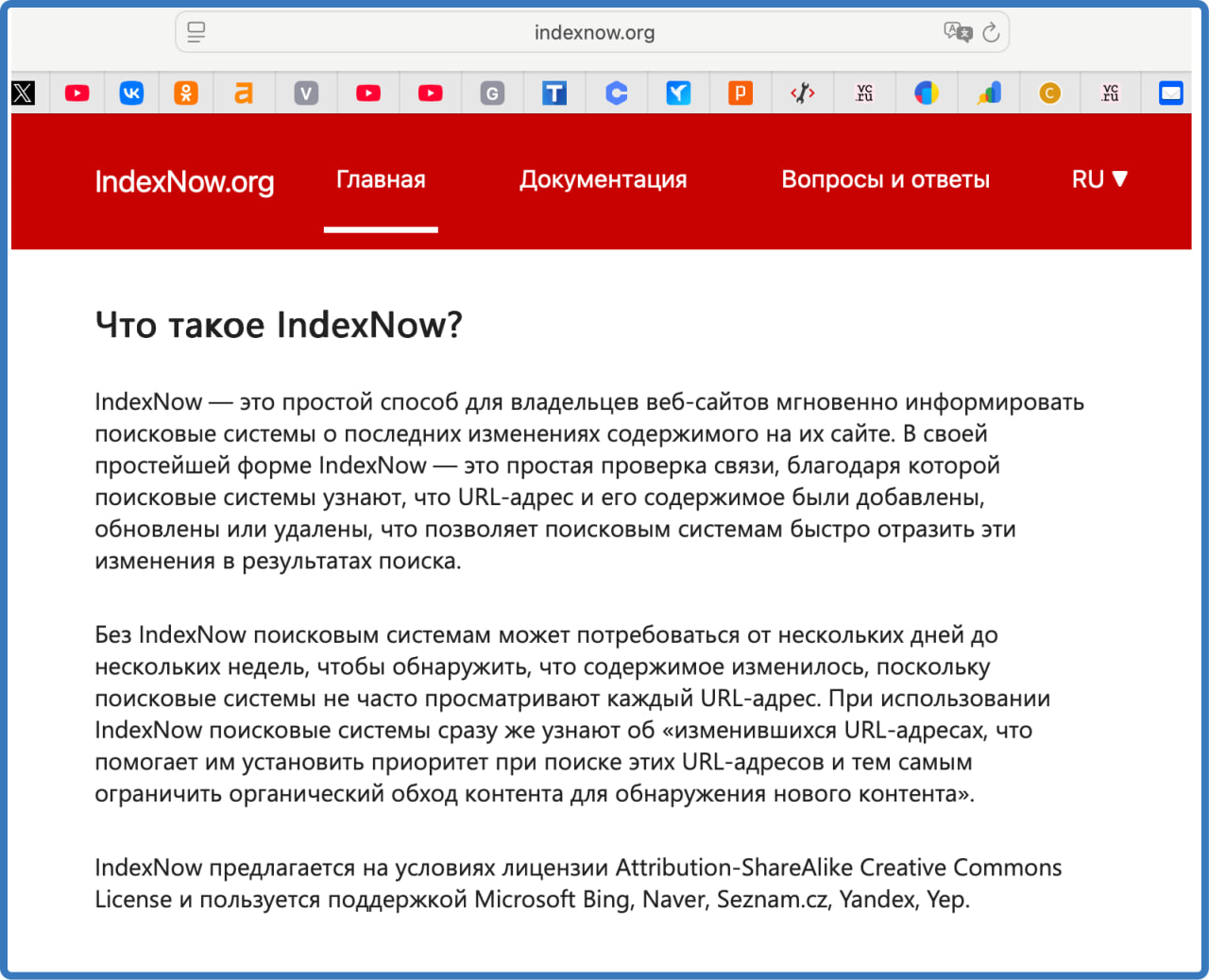Click the orange 'P' bookmark icon
Image resolution: width=1209 pixels, height=980 pixels.
(x=741, y=93)
